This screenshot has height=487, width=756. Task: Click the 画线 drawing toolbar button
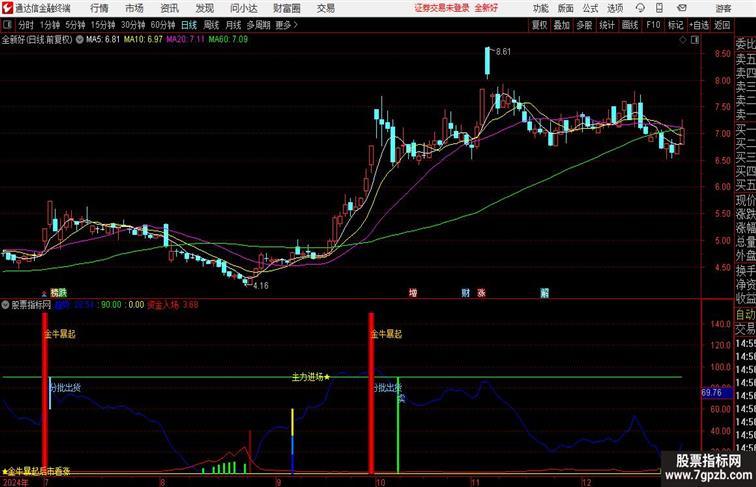(x=630, y=25)
